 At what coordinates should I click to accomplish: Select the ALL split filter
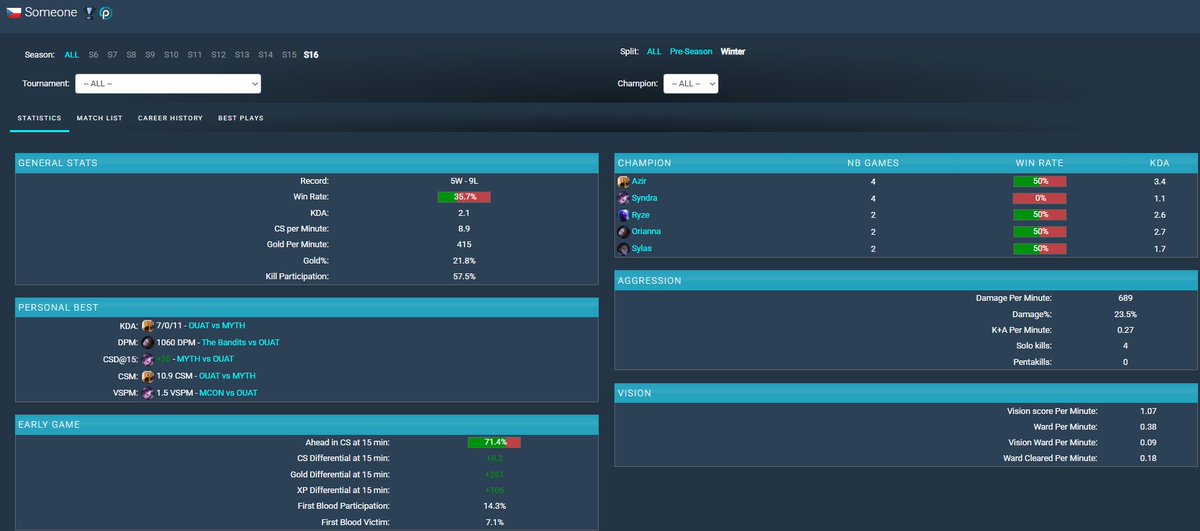tap(654, 51)
